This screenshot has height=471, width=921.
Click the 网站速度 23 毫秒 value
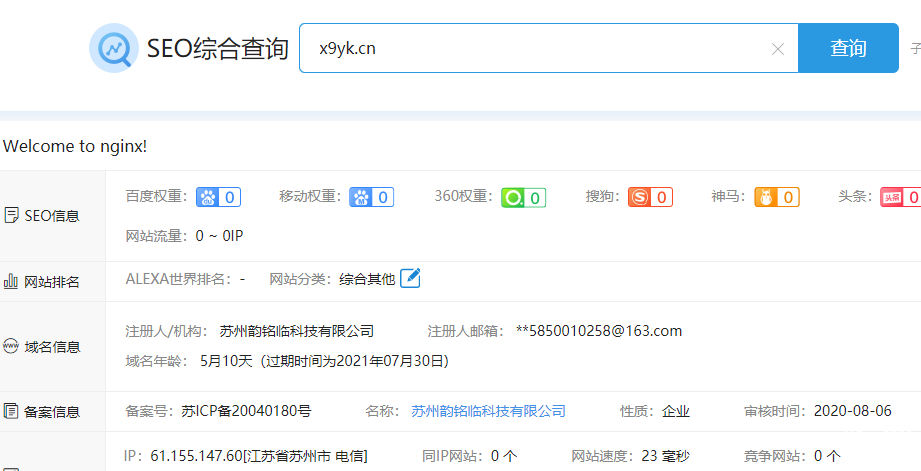click(665, 456)
